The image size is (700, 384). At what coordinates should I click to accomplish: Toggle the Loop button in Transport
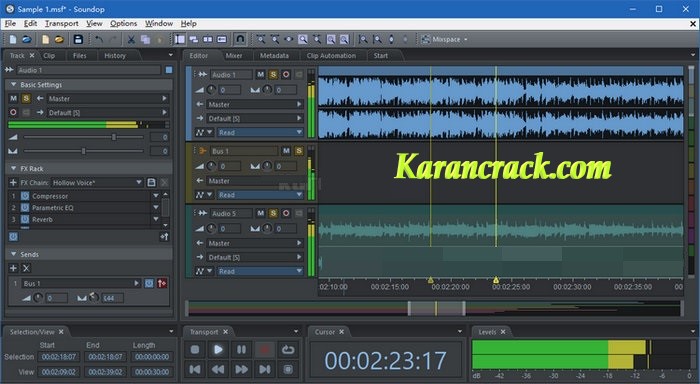(288, 349)
